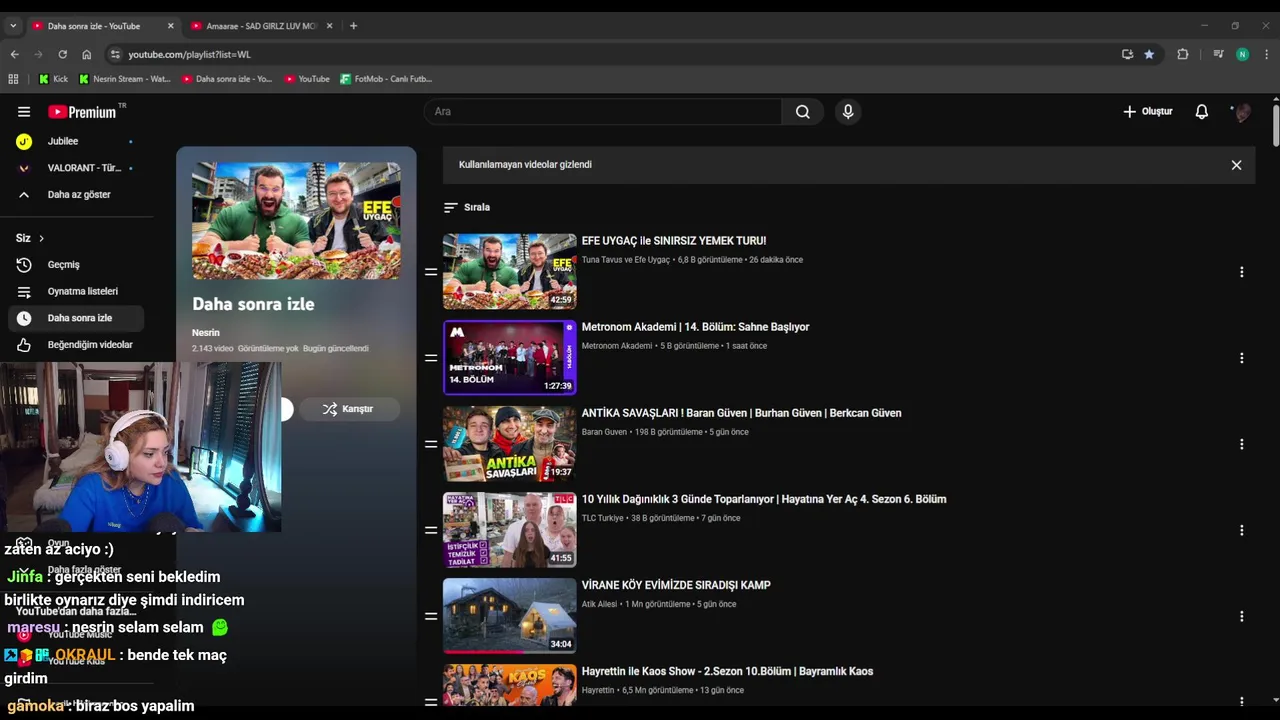Click drag handle of EFE UYGAÇ video
The width and height of the screenshot is (1280, 720).
[431, 272]
